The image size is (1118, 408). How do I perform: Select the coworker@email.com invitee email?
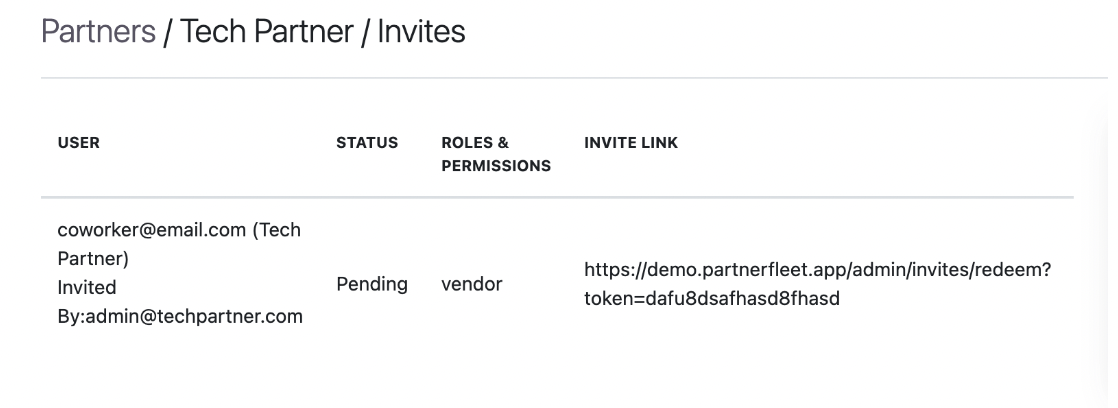pos(152,230)
